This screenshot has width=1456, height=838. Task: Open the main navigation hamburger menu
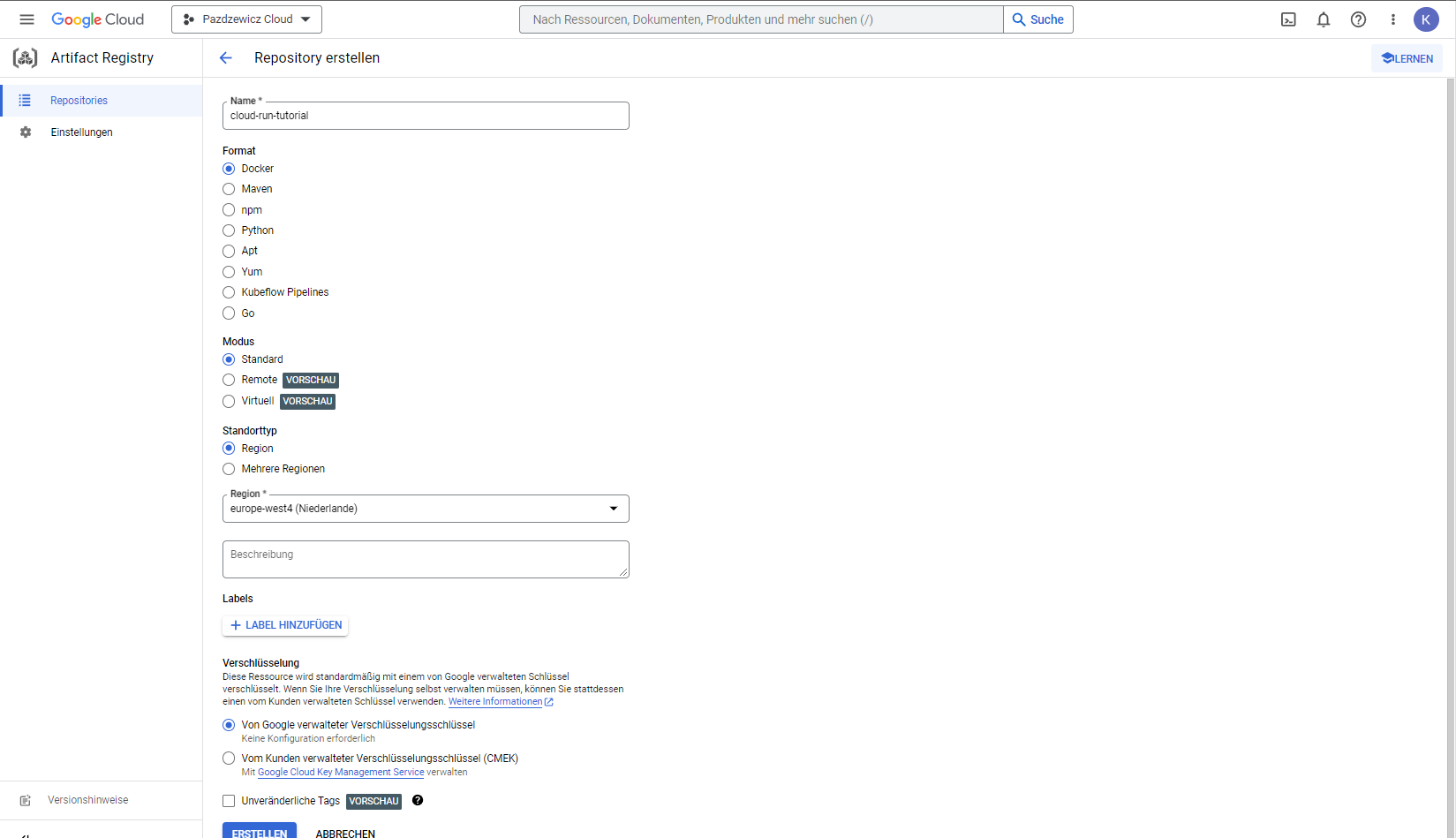pyautogui.click(x=26, y=19)
